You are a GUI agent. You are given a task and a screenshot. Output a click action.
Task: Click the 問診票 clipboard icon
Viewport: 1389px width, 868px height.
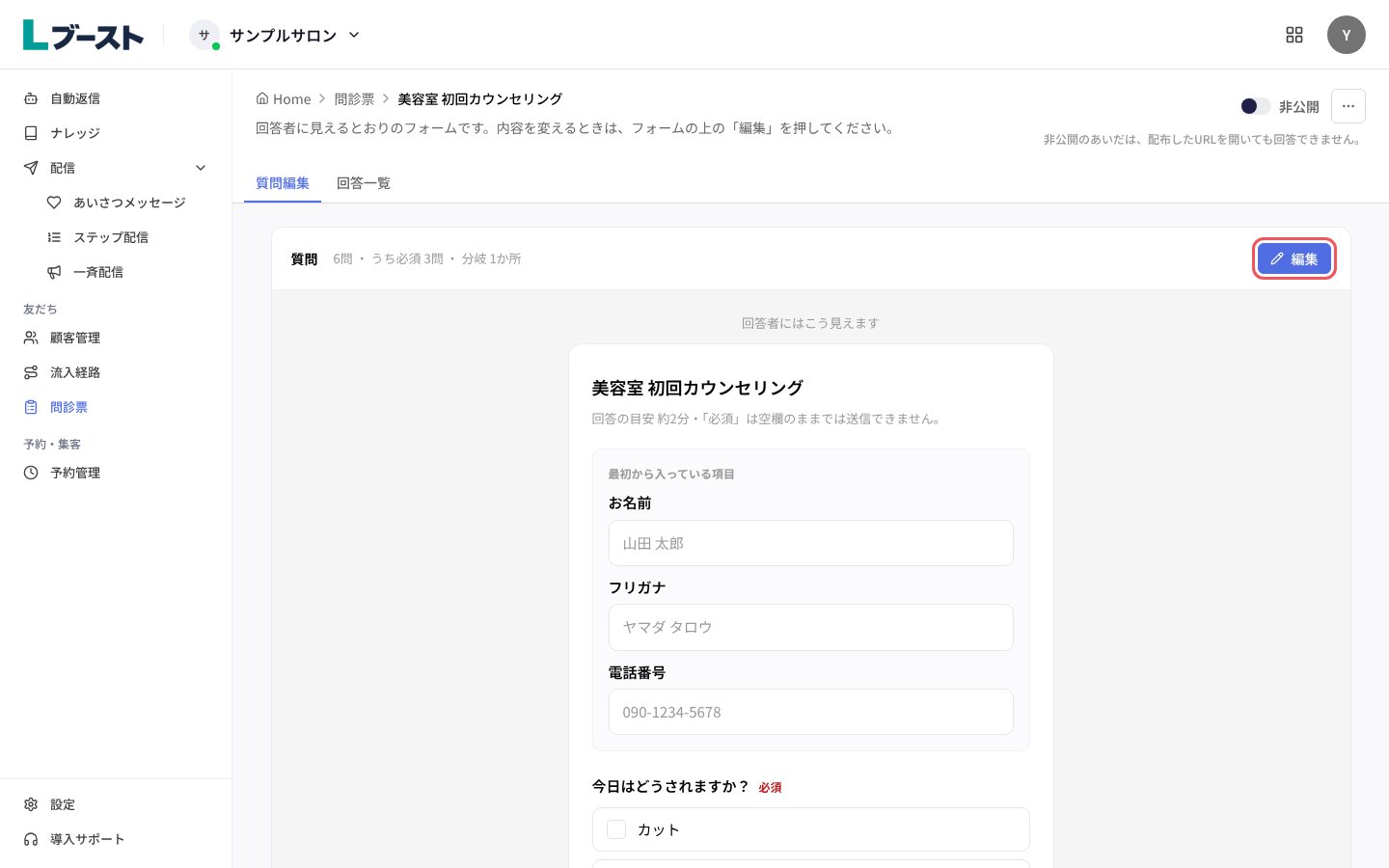pyautogui.click(x=31, y=407)
